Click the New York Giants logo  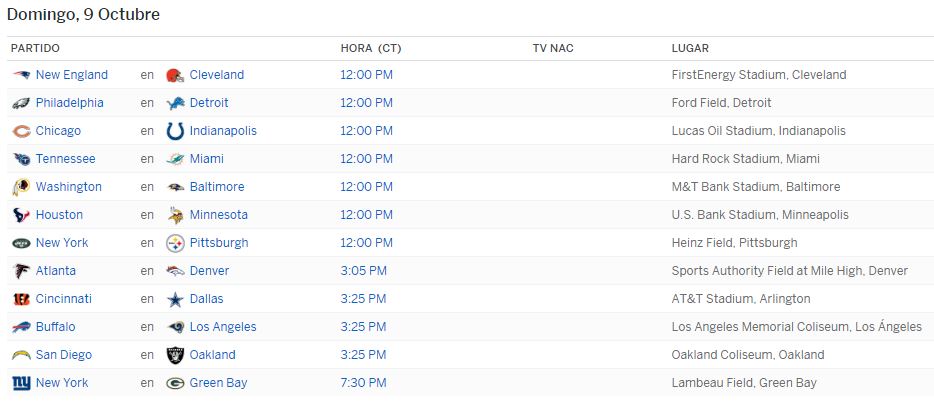point(21,383)
